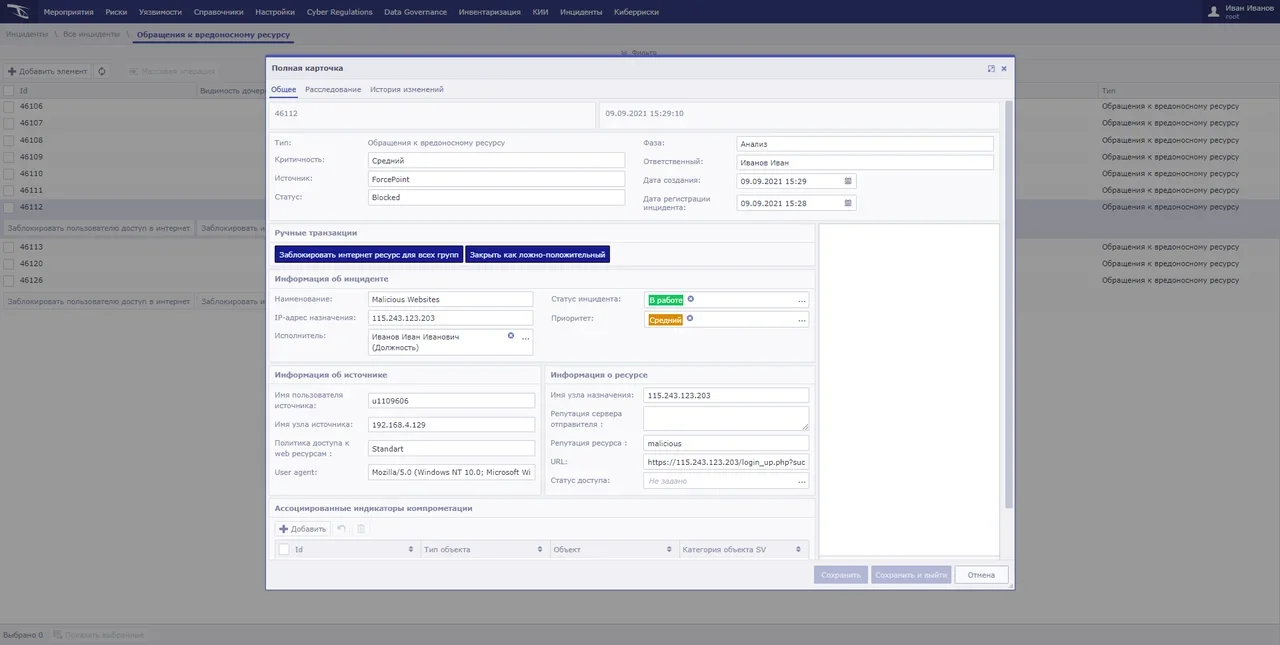Switch to the Расследование tab
Image resolution: width=1280 pixels, height=645 pixels.
(333, 89)
